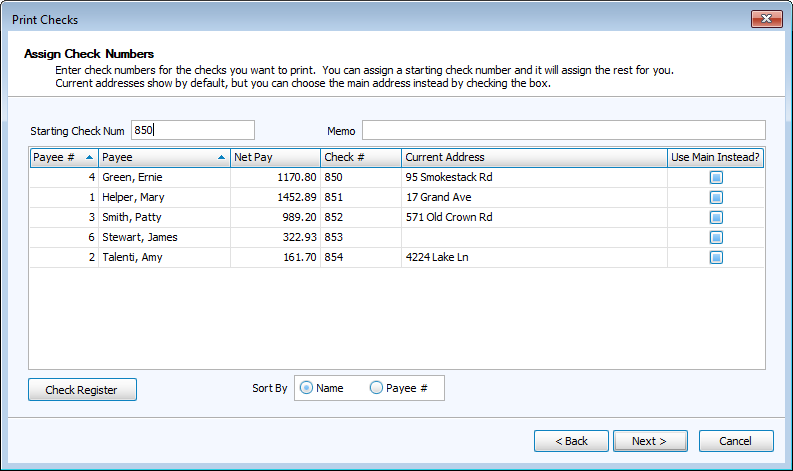Close the Print Checks dialog window
This screenshot has width=793, height=471.
click(765, 19)
